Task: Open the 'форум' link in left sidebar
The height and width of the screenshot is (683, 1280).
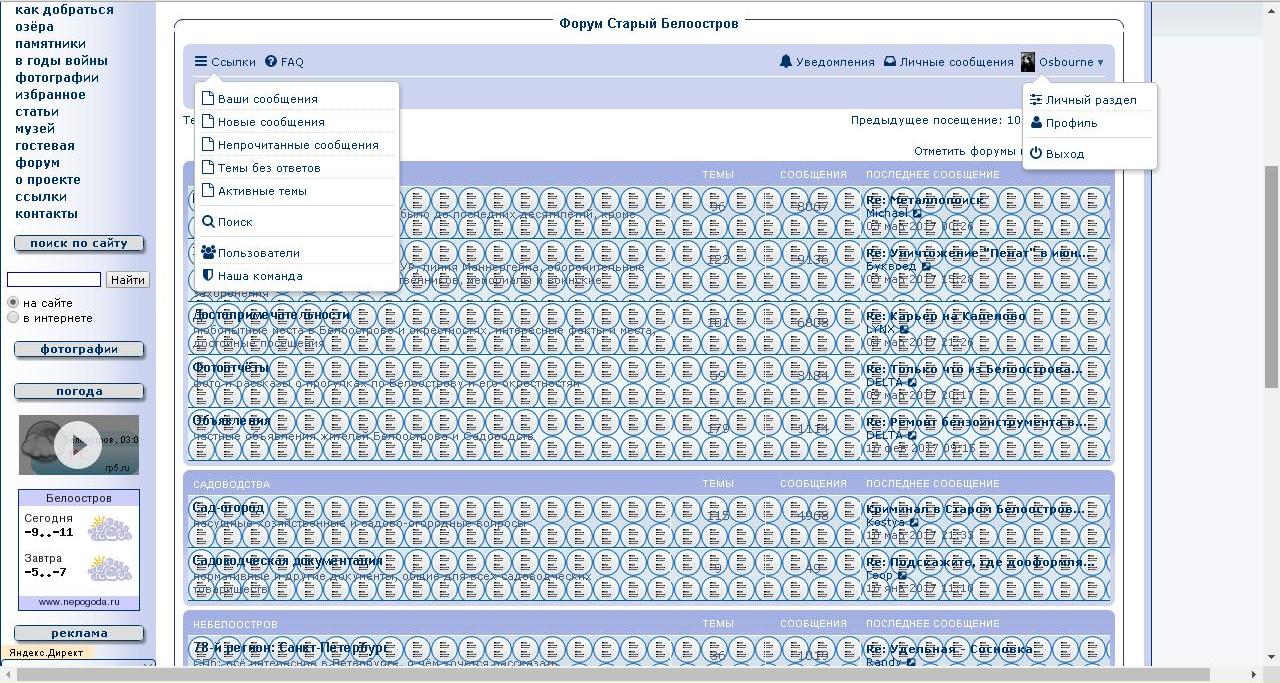Action: [38, 162]
